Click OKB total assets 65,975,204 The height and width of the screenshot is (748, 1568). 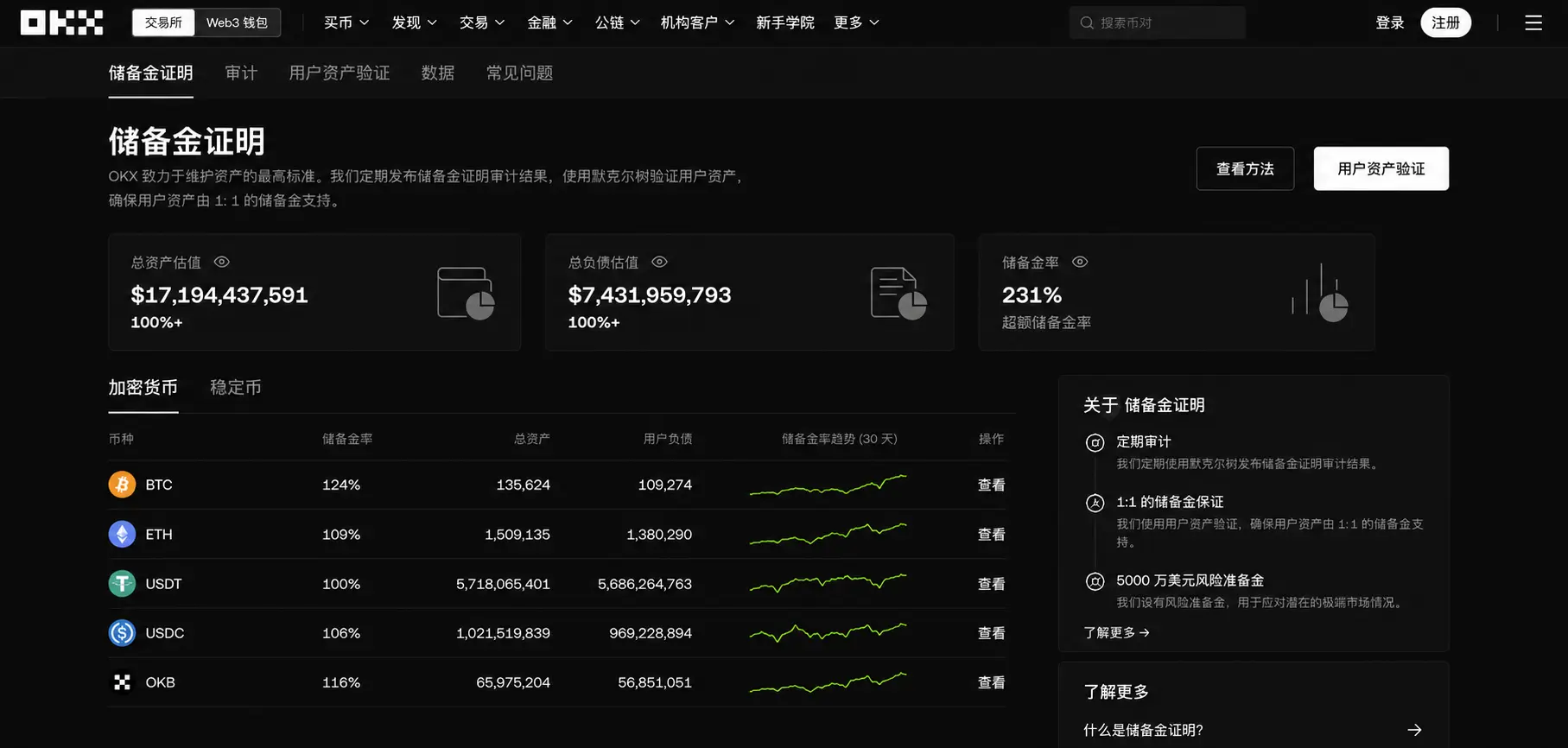coord(513,682)
